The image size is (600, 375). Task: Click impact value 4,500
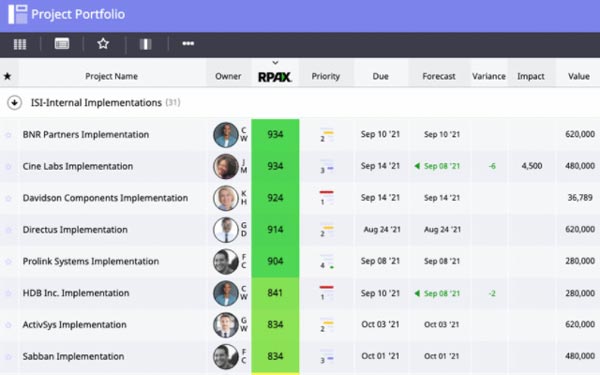532,166
